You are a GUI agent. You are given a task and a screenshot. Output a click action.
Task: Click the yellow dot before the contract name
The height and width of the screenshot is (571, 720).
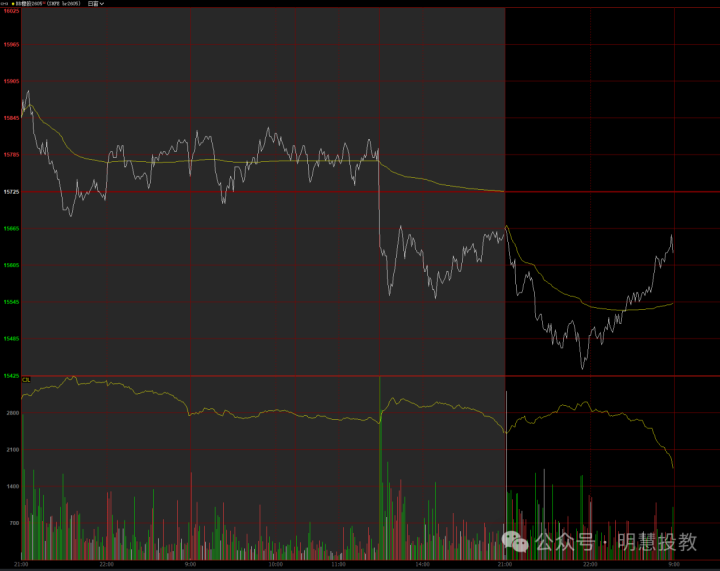point(12,4)
